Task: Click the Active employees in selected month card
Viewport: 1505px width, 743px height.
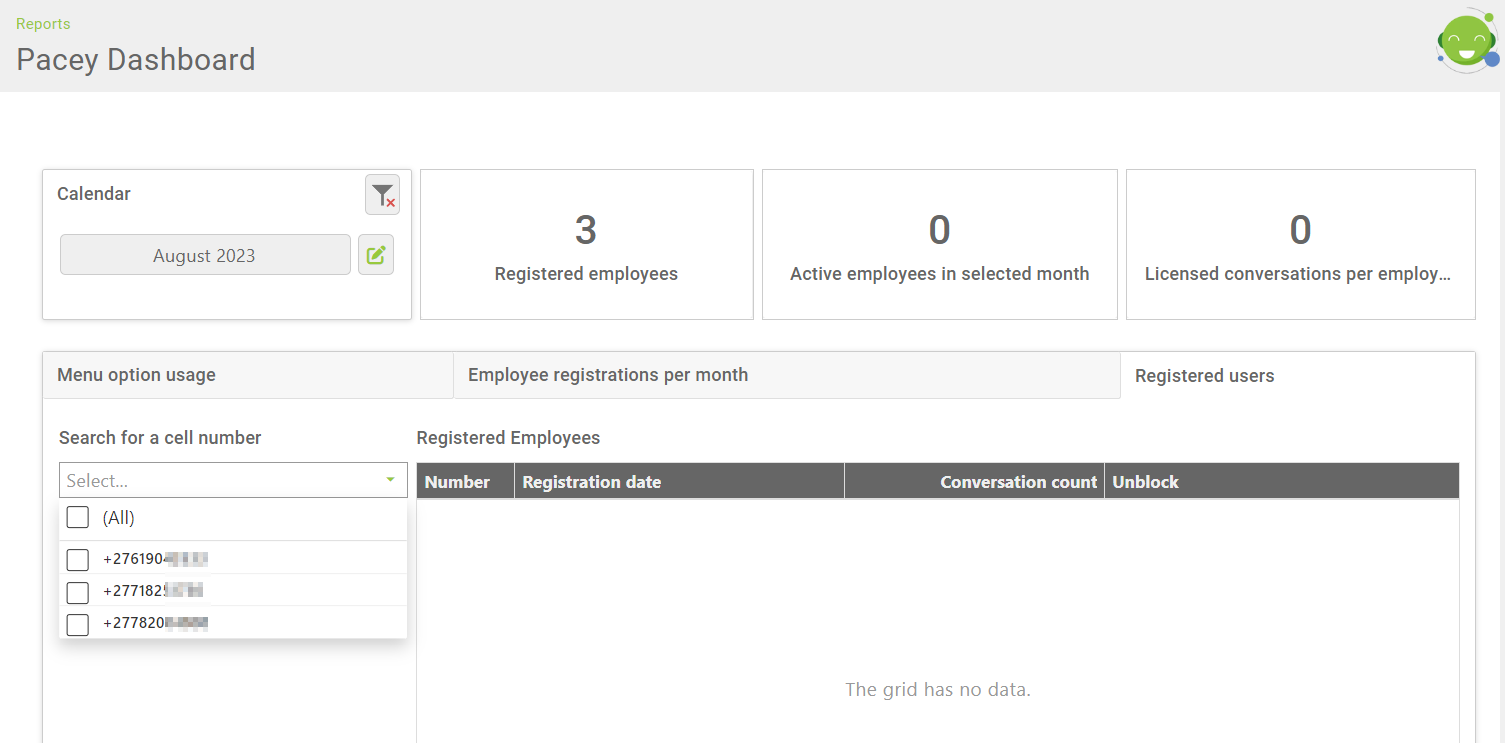Action: point(939,245)
